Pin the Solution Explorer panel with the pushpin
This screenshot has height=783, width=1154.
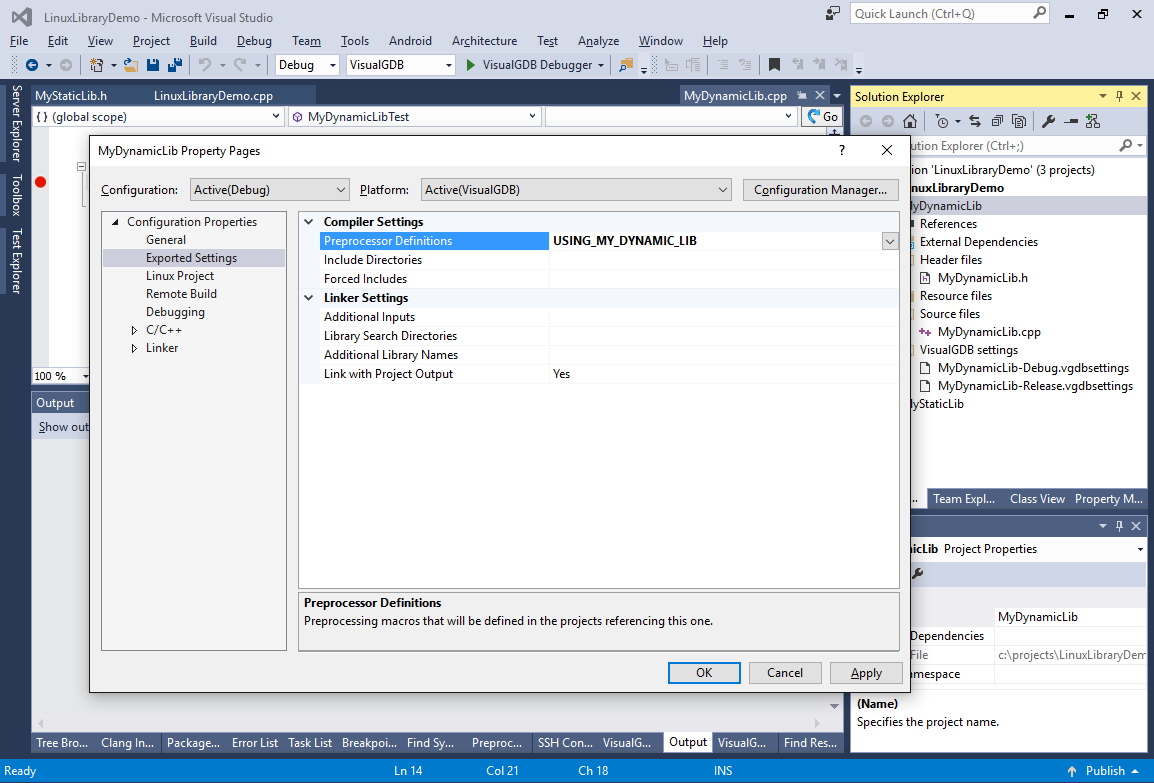[1119, 96]
